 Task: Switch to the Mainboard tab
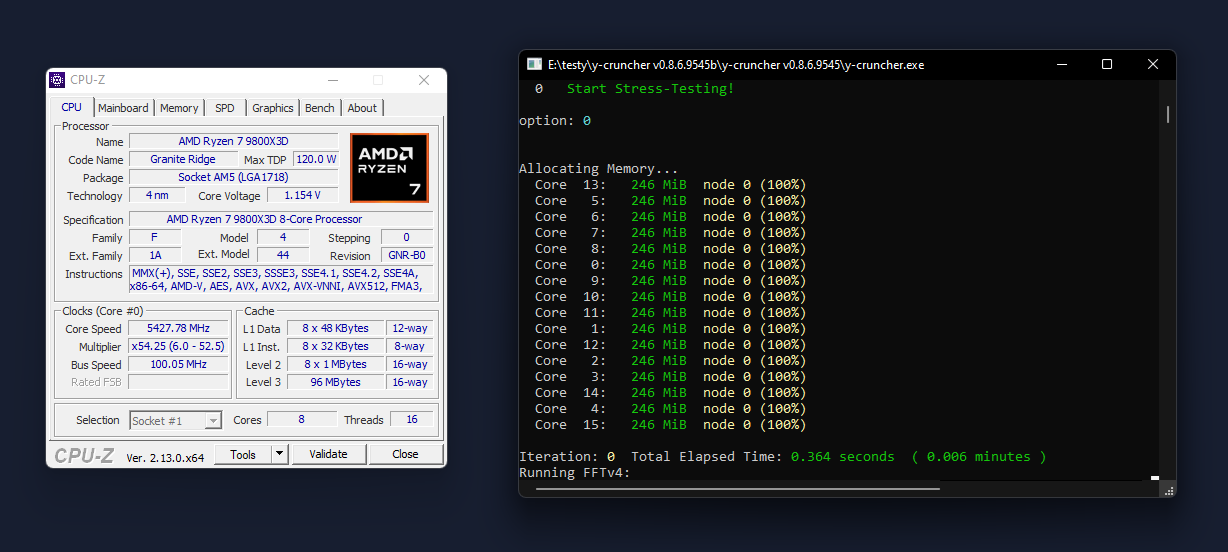point(123,108)
